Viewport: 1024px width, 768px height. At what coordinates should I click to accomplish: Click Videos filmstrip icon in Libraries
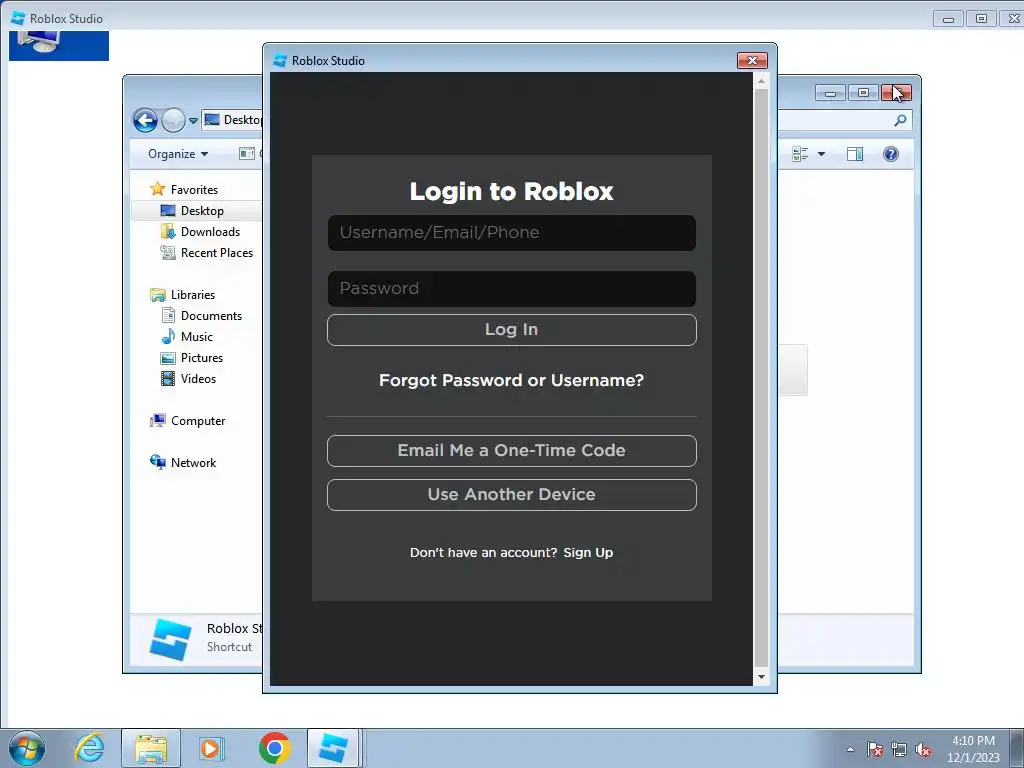(168, 379)
